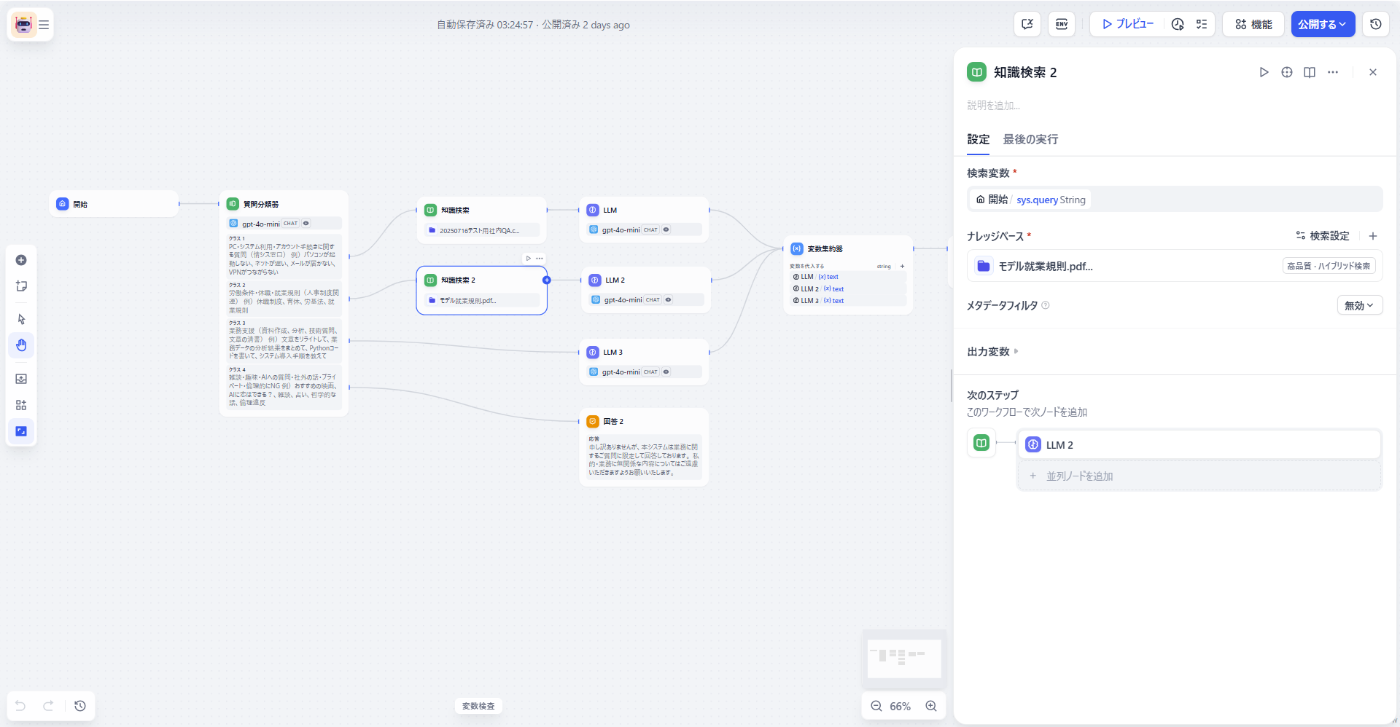Select the 質問分類器 node title
This screenshot has width=1400, height=727.
(x=260, y=203)
